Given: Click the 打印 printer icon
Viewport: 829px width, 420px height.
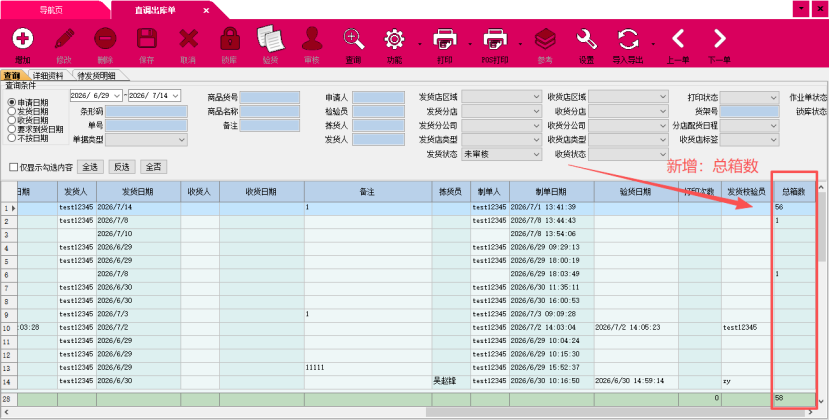Looking at the screenshot, I should (445, 39).
